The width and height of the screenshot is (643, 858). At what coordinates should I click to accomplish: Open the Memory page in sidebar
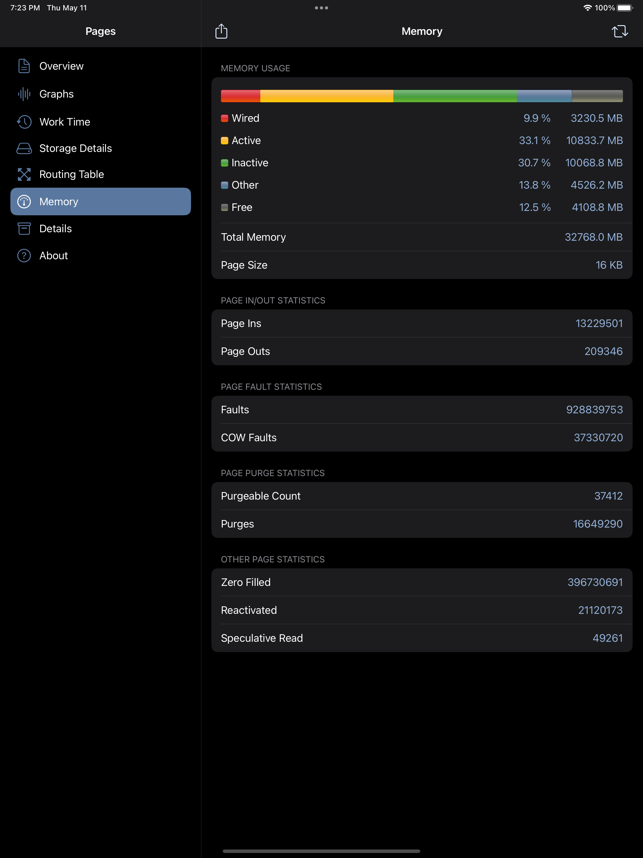[101, 201]
